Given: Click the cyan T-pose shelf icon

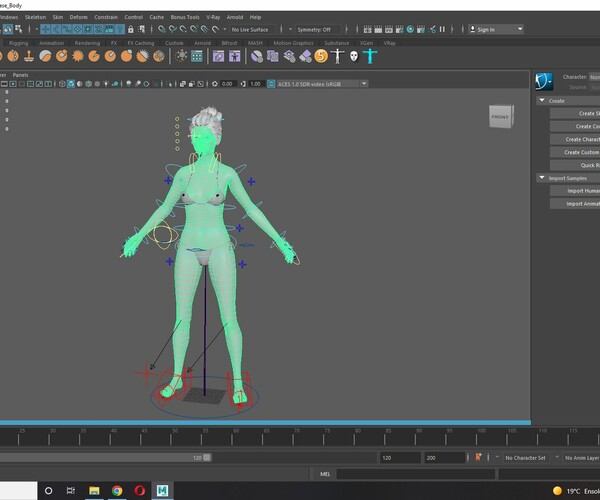Looking at the screenshot, I should 370,56.
